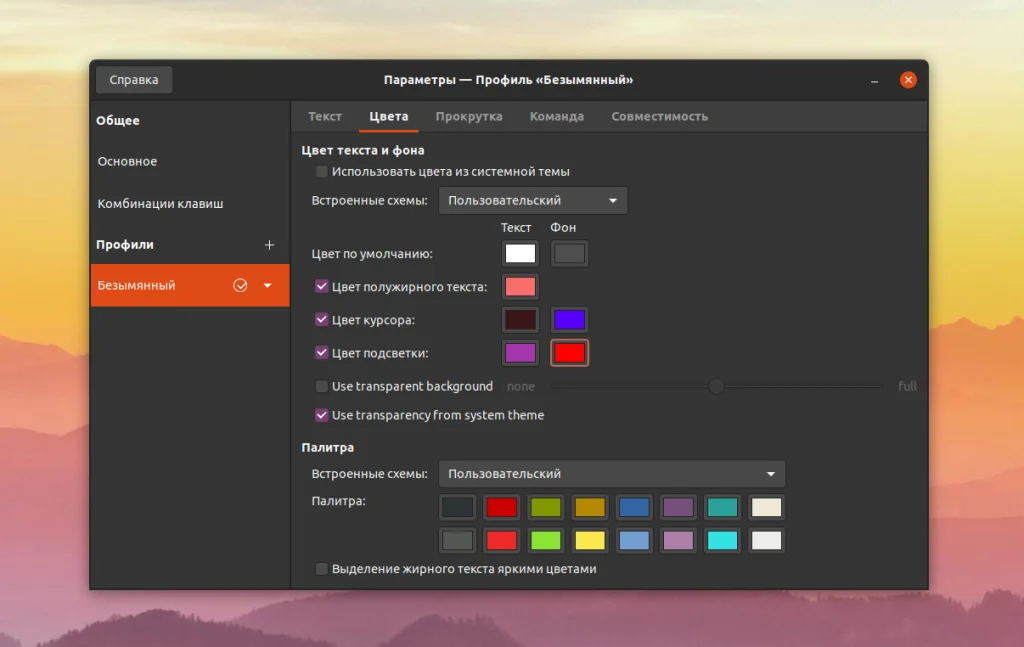
Task: Add a new profile with the plus icon
Action: 269,244
